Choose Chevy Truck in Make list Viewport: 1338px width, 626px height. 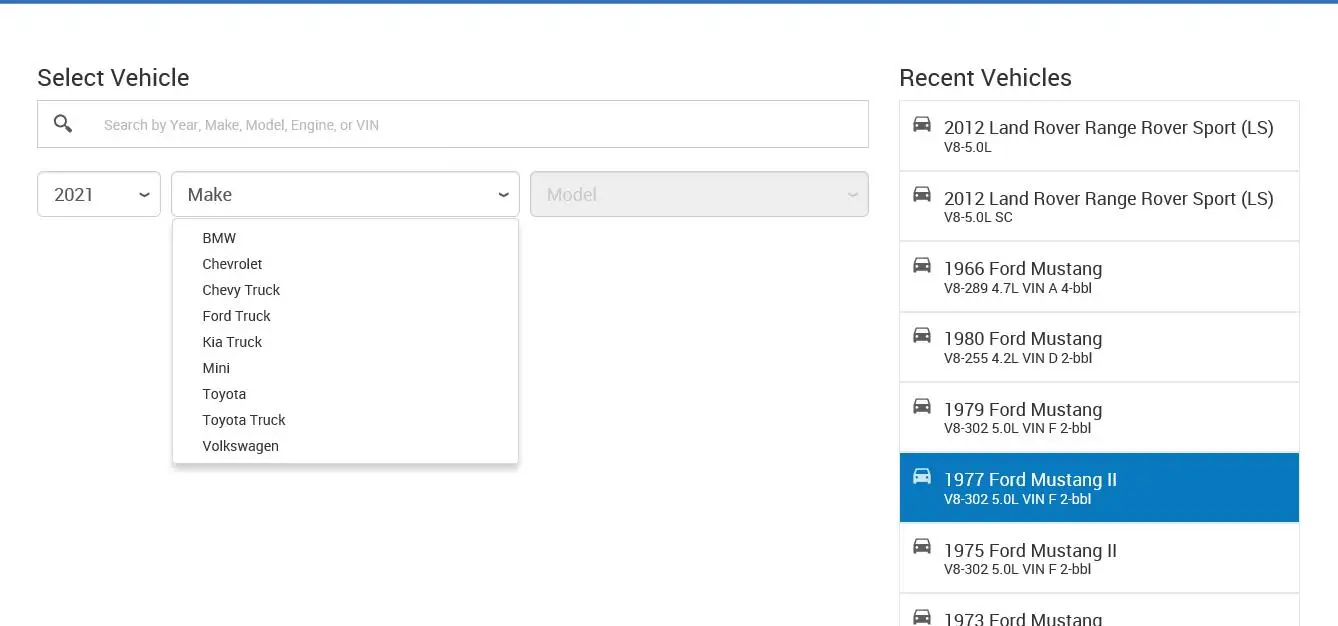[x=345, y=290]
